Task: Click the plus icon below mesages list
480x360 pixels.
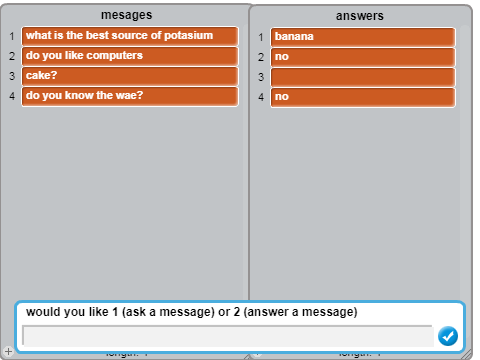Action: (x=8, y=351)
